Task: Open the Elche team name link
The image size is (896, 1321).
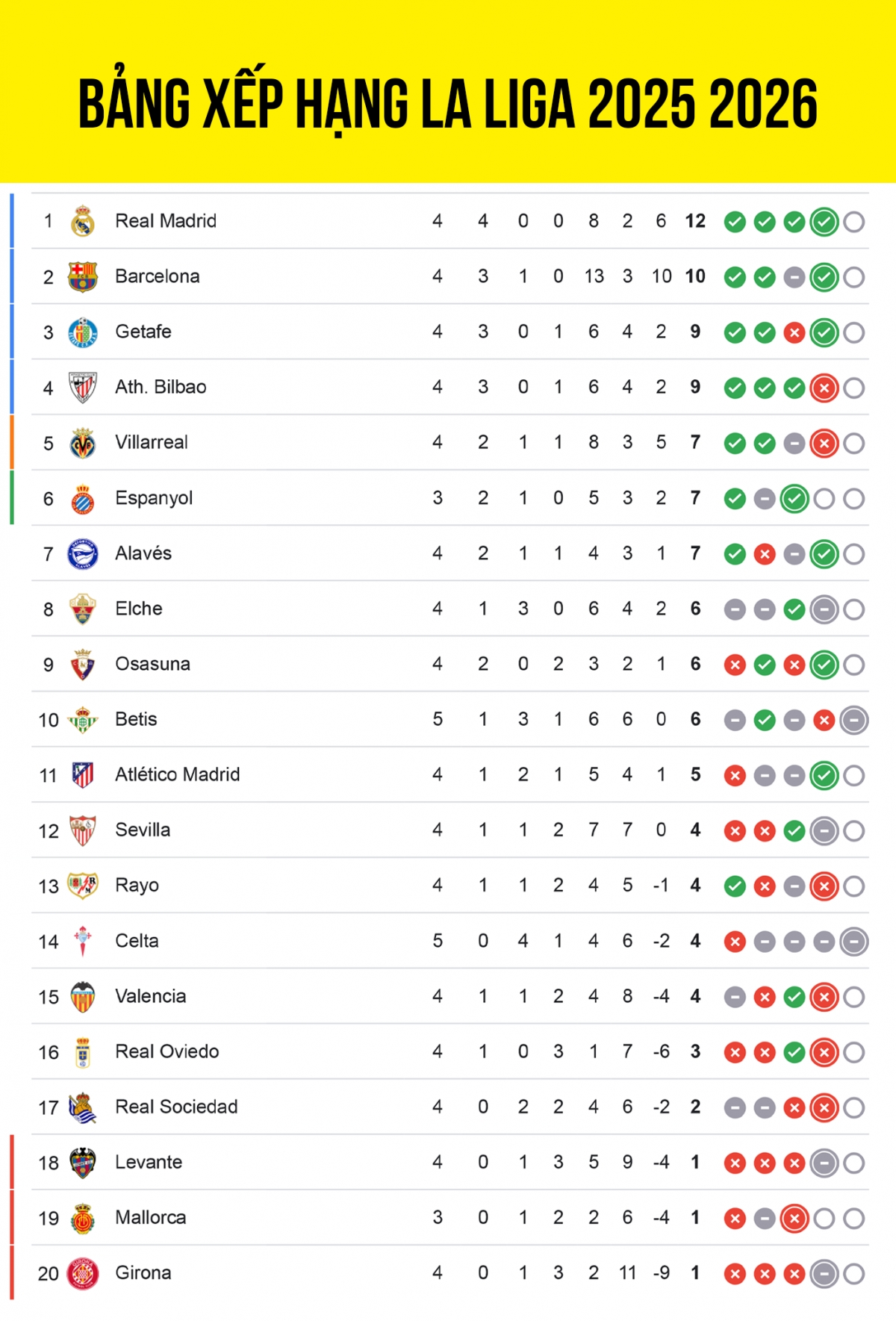Action: [x=139, y=609]
